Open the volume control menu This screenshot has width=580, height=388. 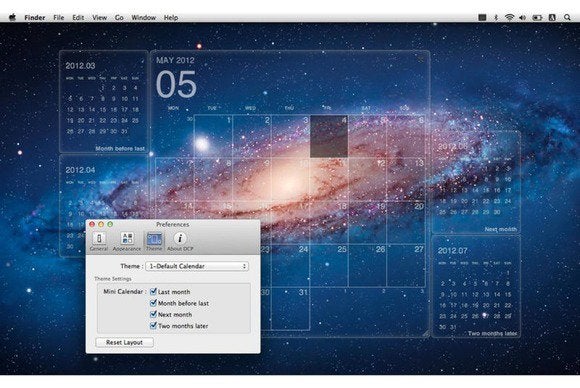tap(522, 17)
